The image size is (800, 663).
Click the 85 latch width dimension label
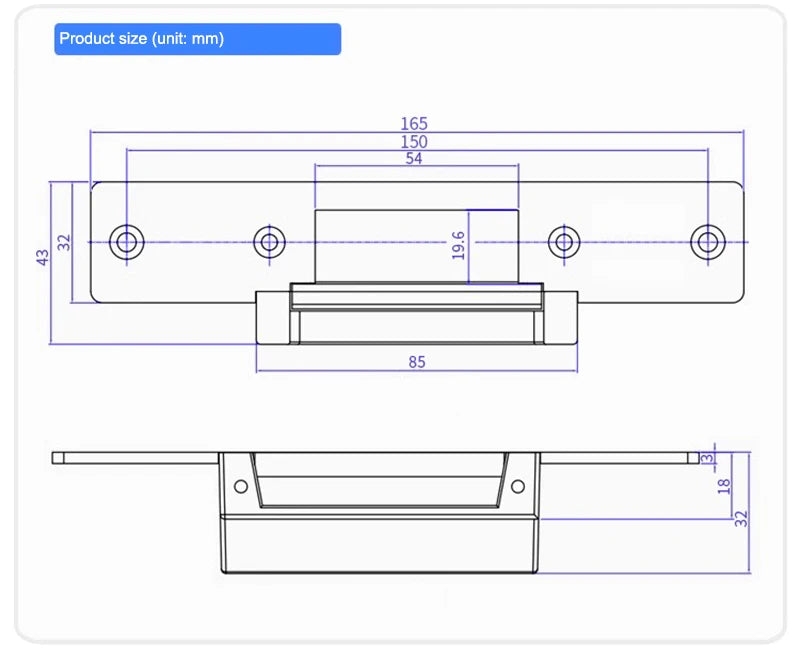[417, 362]
